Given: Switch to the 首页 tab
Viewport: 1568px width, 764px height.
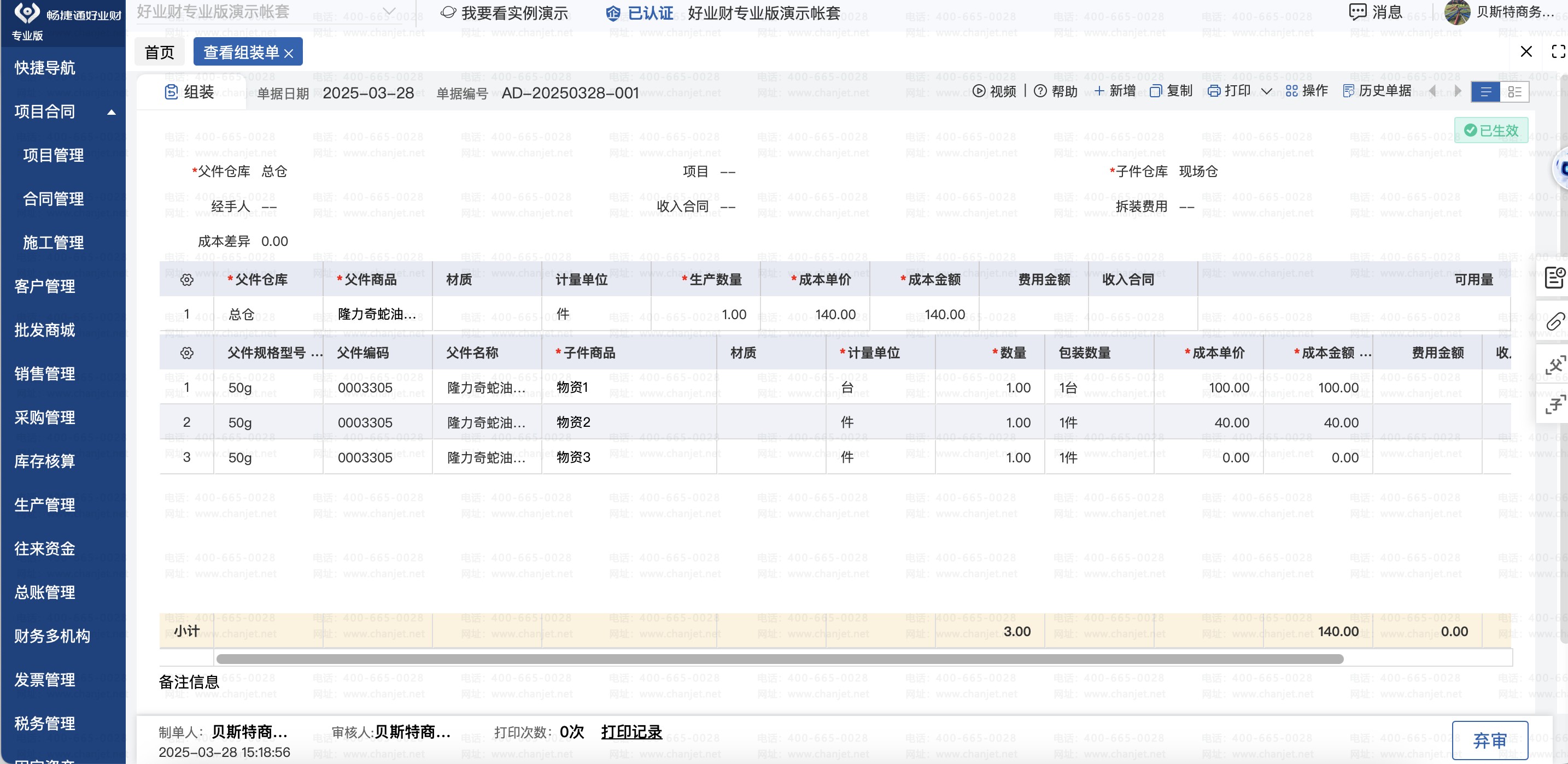Looking at the screenshot, I should 160,52.
